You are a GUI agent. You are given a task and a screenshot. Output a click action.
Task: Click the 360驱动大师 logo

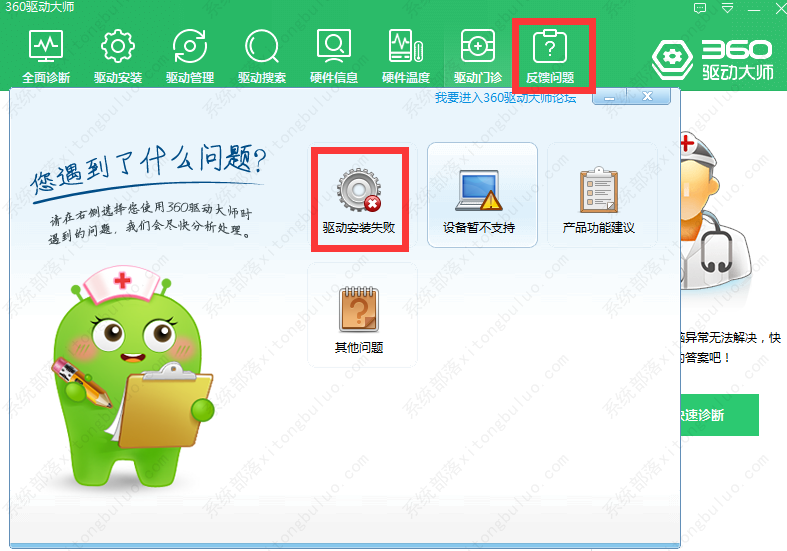(x=712, y=60)
